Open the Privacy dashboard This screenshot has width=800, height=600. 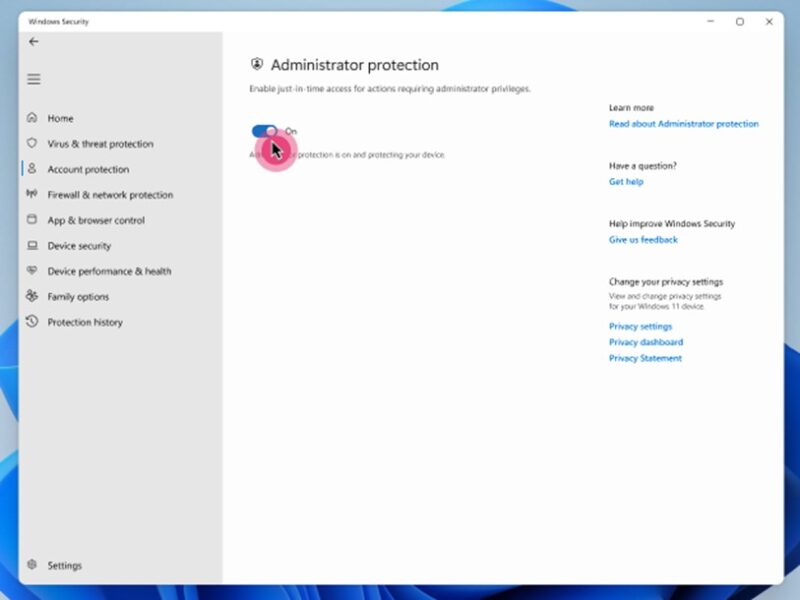[645, 342]
